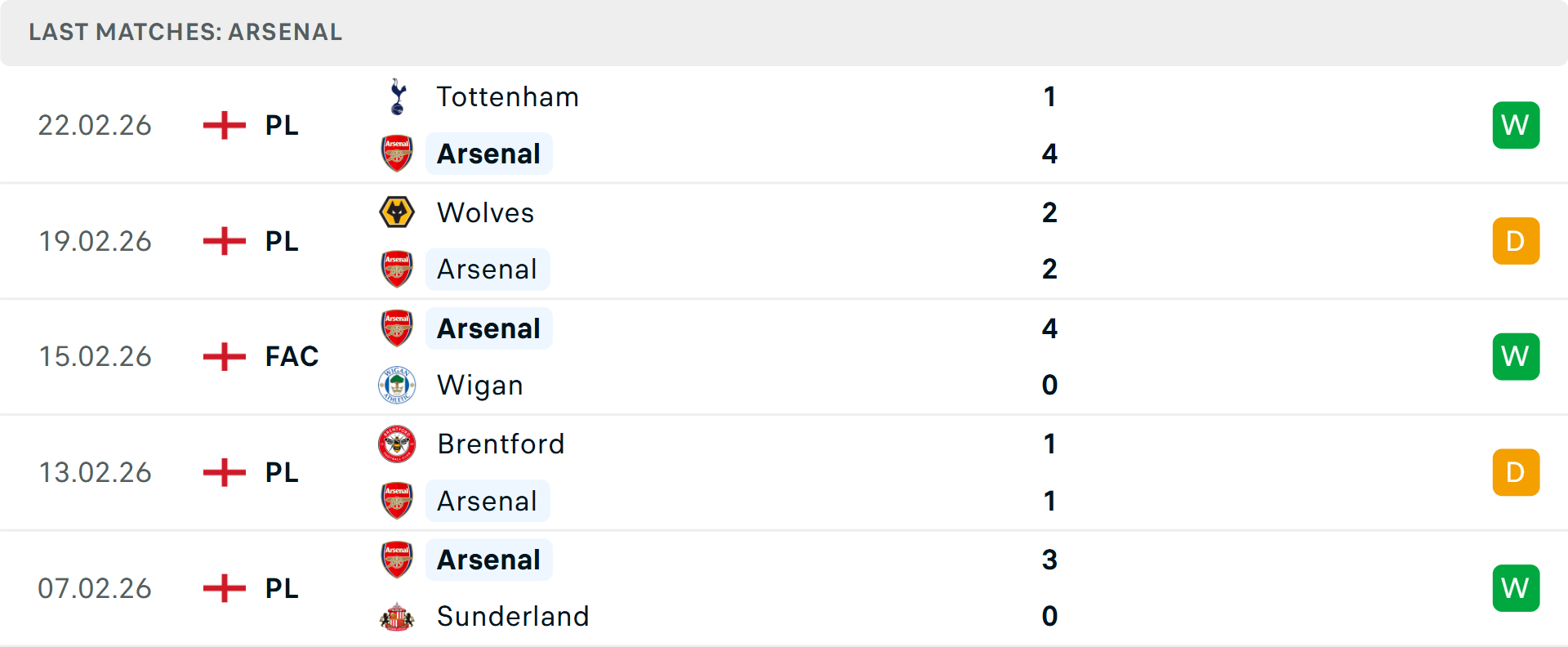Select the green W badge for the Tottenham match
The width and height of the screenshot is (1568, 647).
tap(1516, 125)
